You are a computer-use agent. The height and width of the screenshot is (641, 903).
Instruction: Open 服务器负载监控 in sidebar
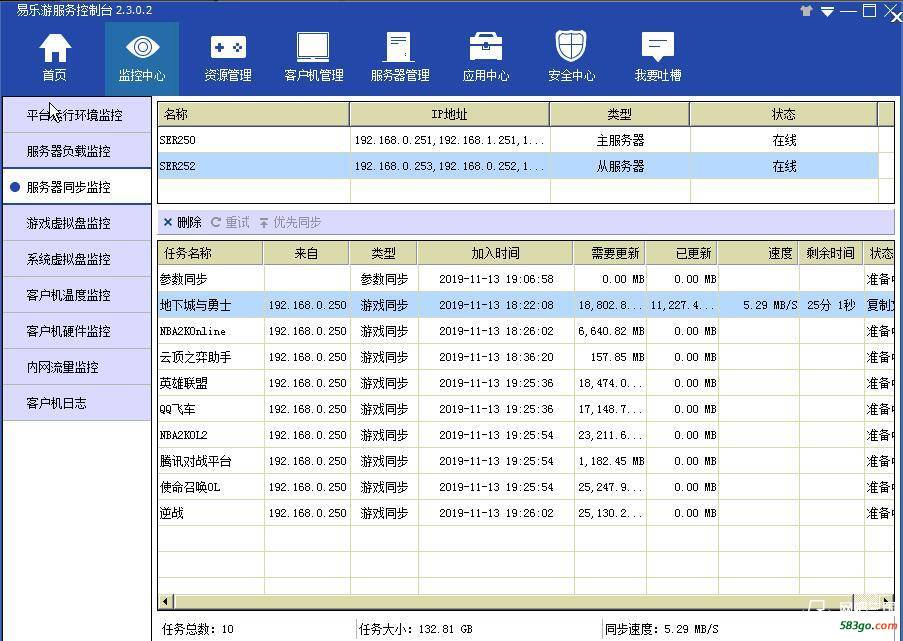[77, 151]
